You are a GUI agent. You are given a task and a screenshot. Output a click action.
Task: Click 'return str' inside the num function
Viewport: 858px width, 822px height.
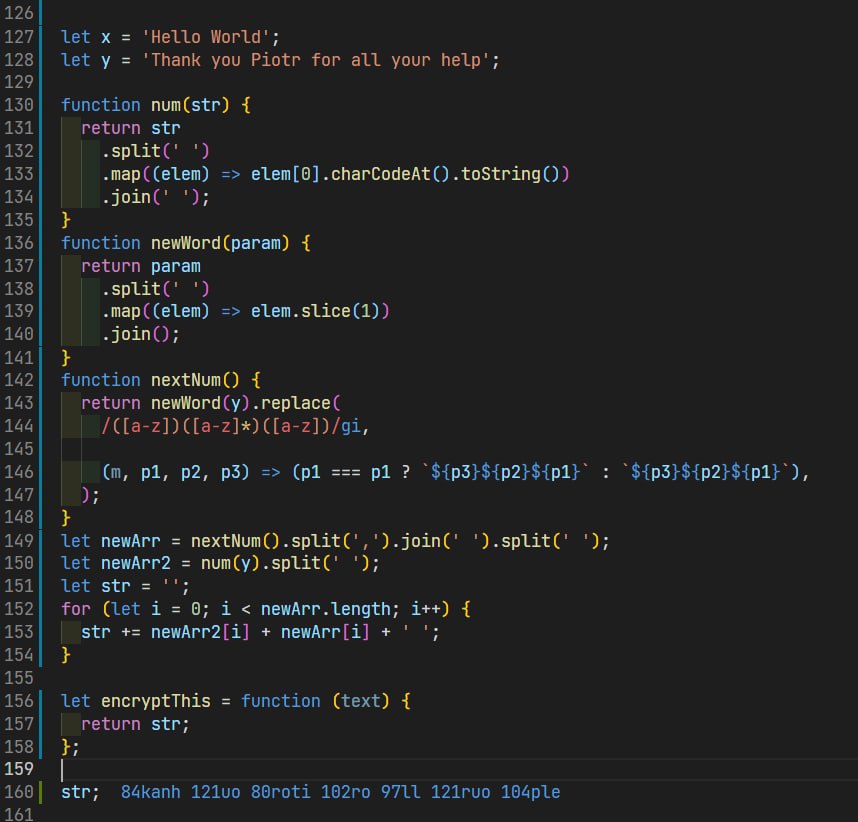131,128
